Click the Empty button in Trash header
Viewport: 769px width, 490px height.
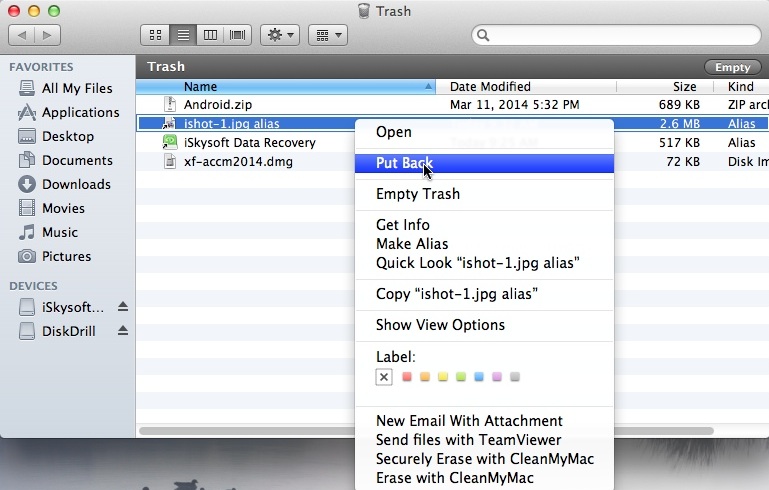(732, 67)
